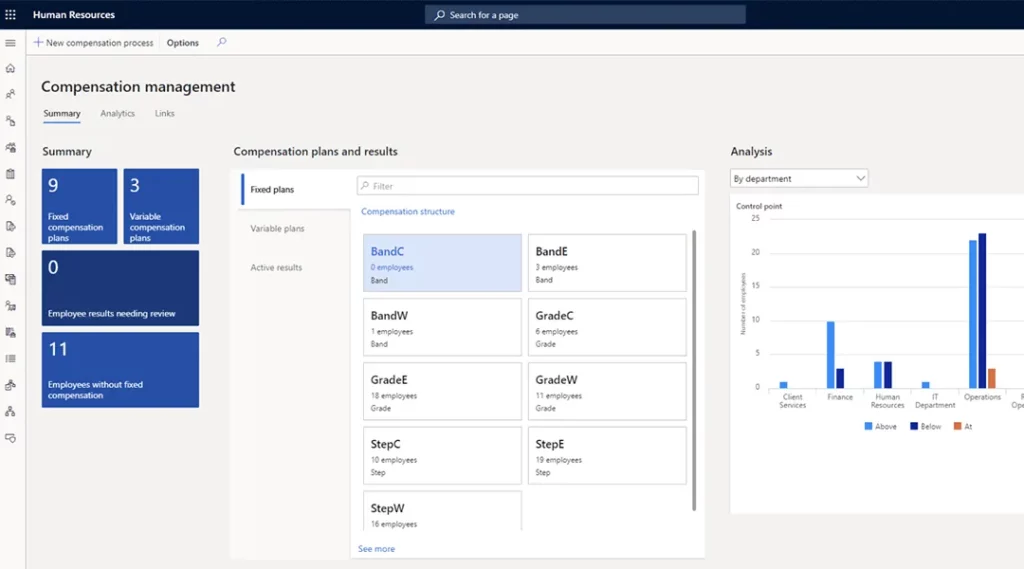Click the magnifier in Search for a page

pyautogui.click(x=440, y=14)
